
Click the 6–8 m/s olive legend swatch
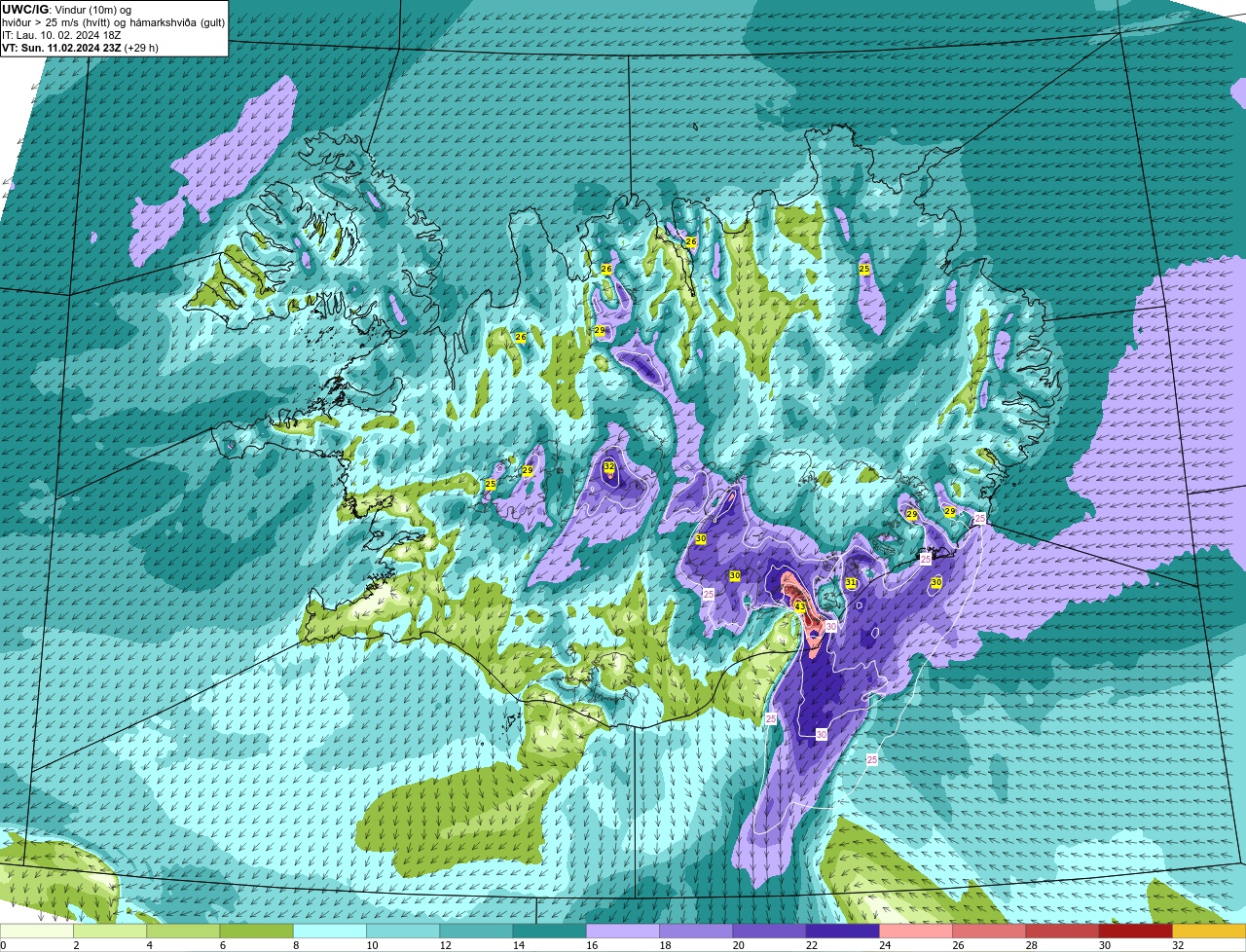coord(257,932)
